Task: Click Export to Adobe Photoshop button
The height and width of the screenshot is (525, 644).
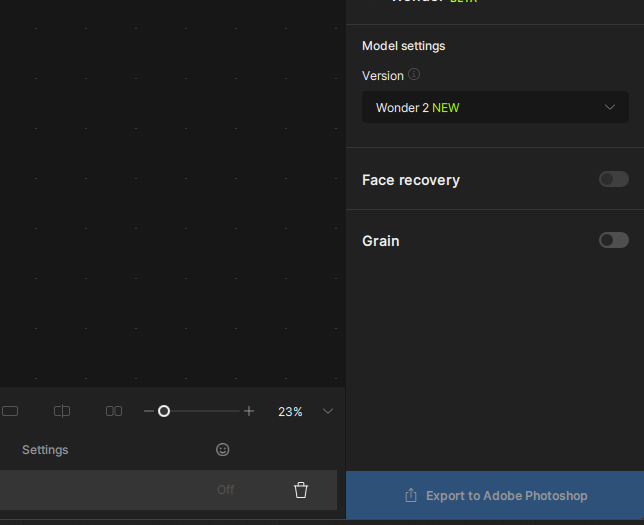Action: (x=495, y=495)
